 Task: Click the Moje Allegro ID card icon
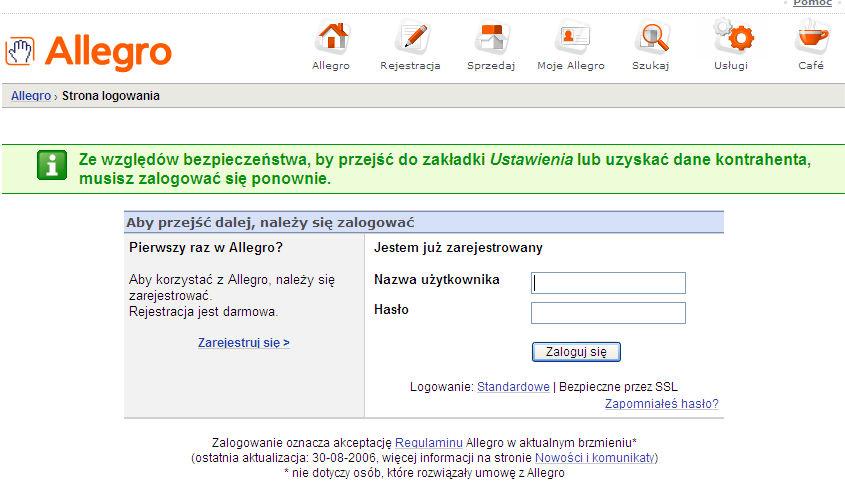point(572,37)
